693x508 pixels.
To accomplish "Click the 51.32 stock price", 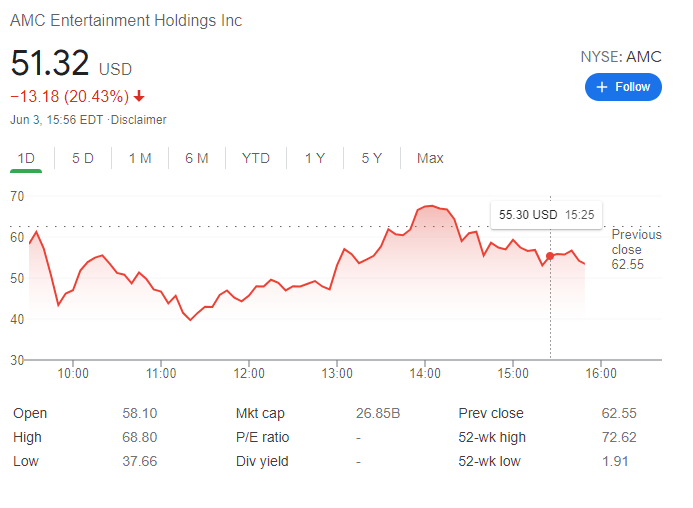I will click(x=50, y=64).
